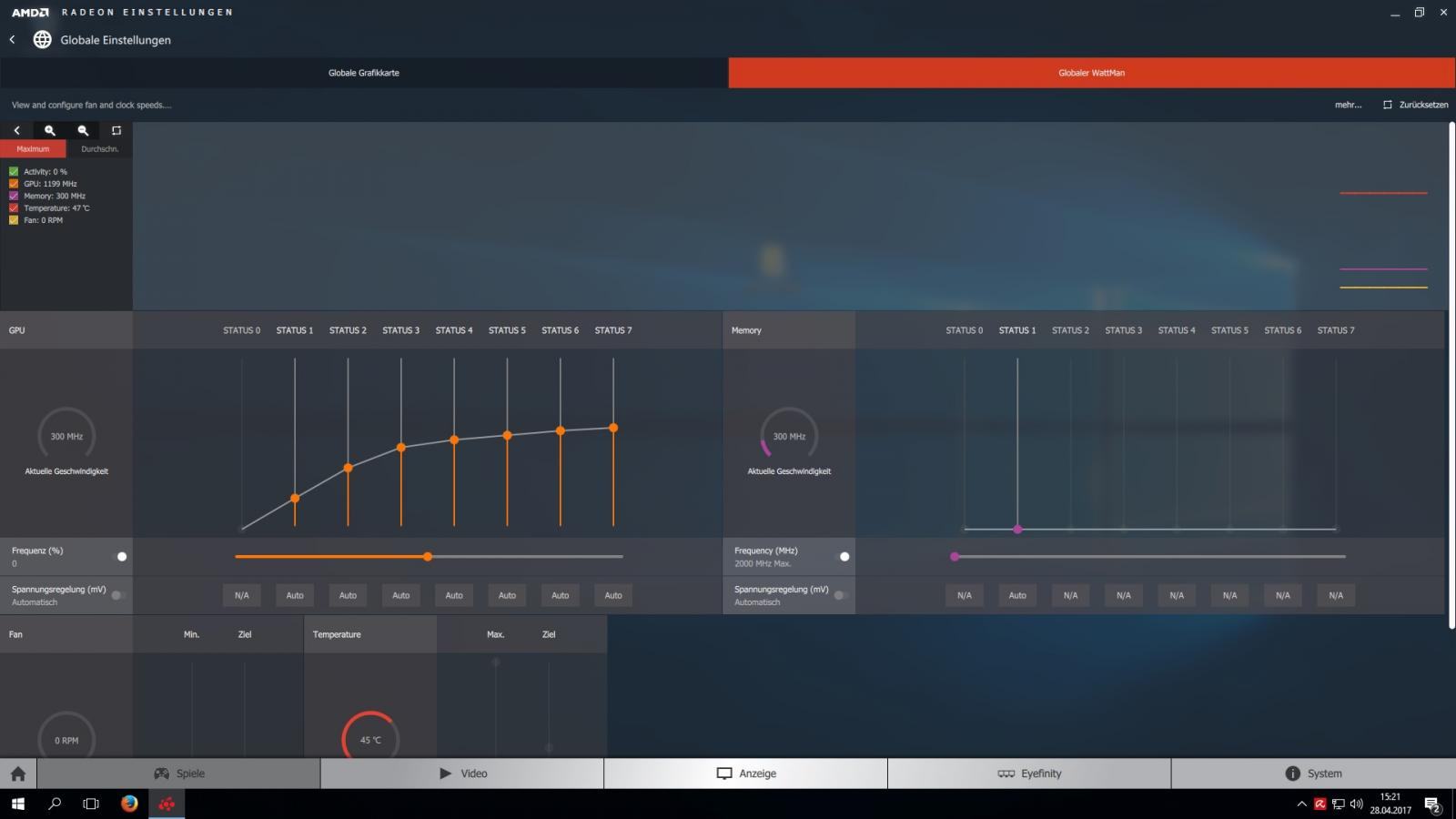The width and height of the screenshot is (1456, 819).
Task: Show hidden system tray icons
Action: pos(1301,804)
